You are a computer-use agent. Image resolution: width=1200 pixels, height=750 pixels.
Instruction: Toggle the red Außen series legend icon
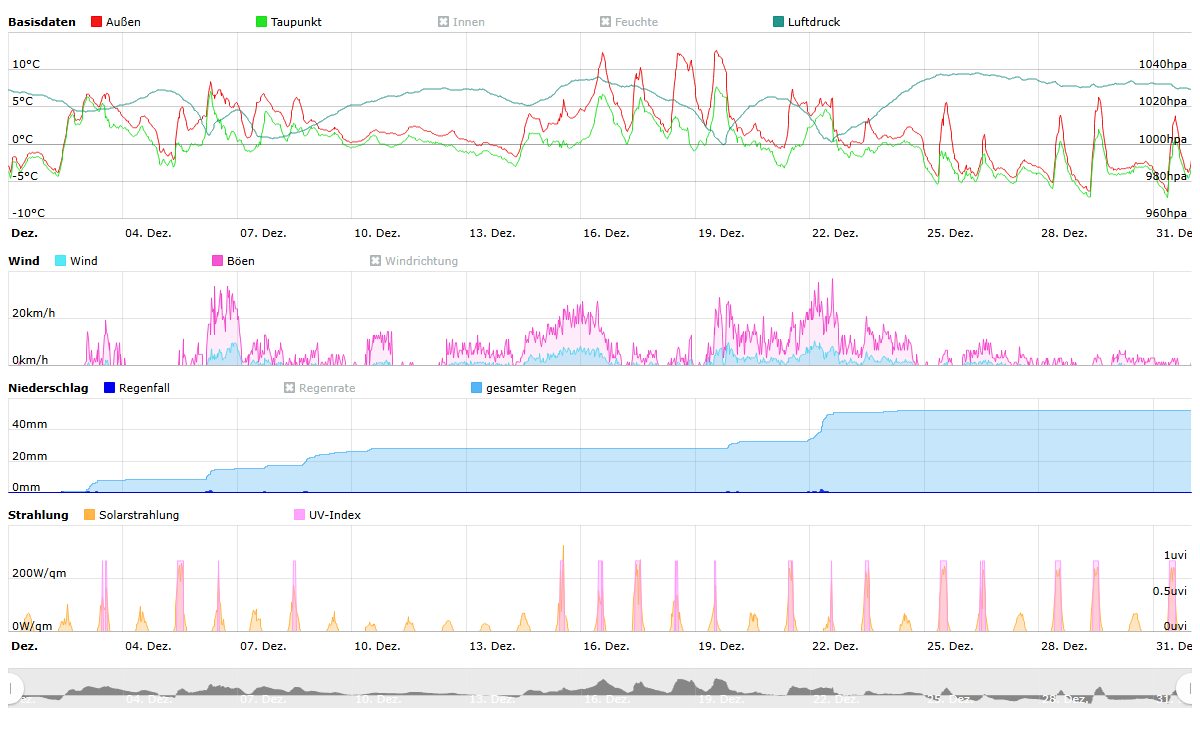[x=96, y=22]
